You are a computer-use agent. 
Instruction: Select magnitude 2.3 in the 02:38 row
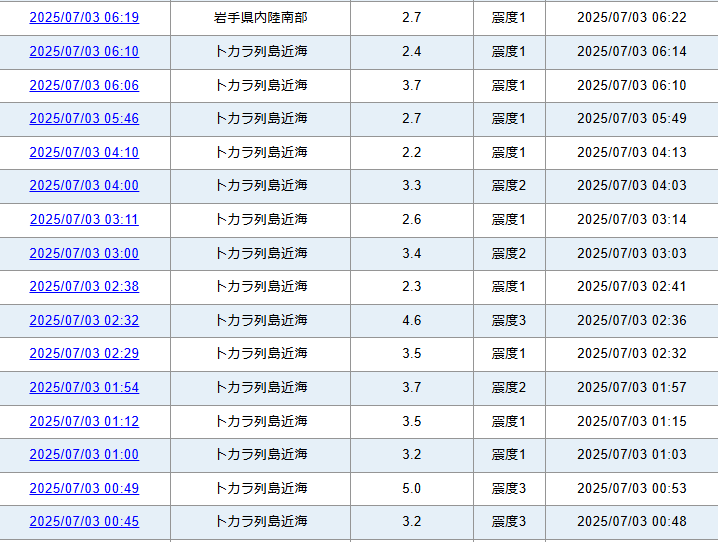pos(412,287)
